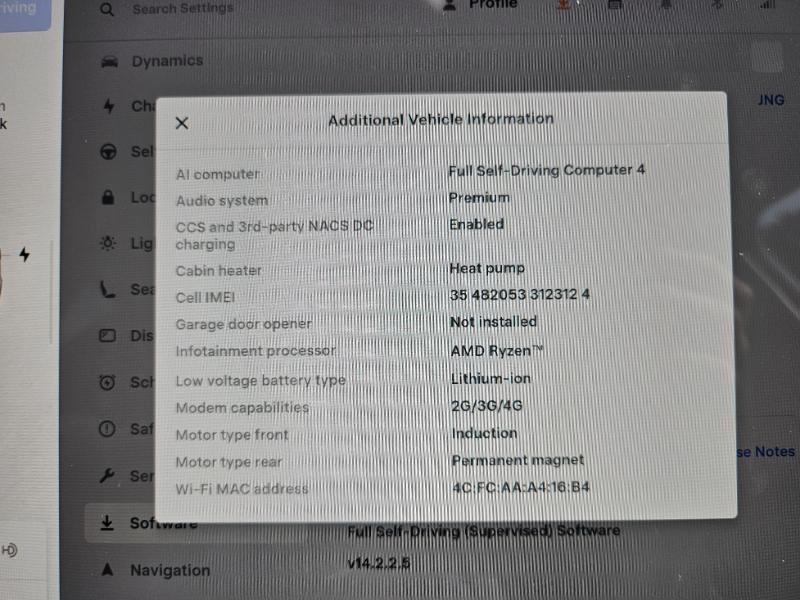Image resolution: width=800 pixels, height=600 pixels.
Task: Click the 2G/3G/4G modem value
Action: [x=487, y=406]
